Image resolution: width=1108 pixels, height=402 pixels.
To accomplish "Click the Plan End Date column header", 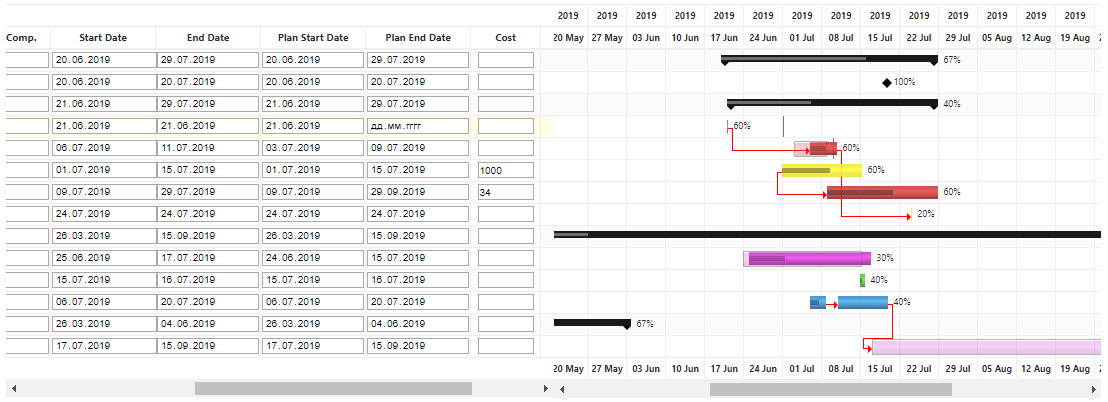I will [x=418, y=38].
